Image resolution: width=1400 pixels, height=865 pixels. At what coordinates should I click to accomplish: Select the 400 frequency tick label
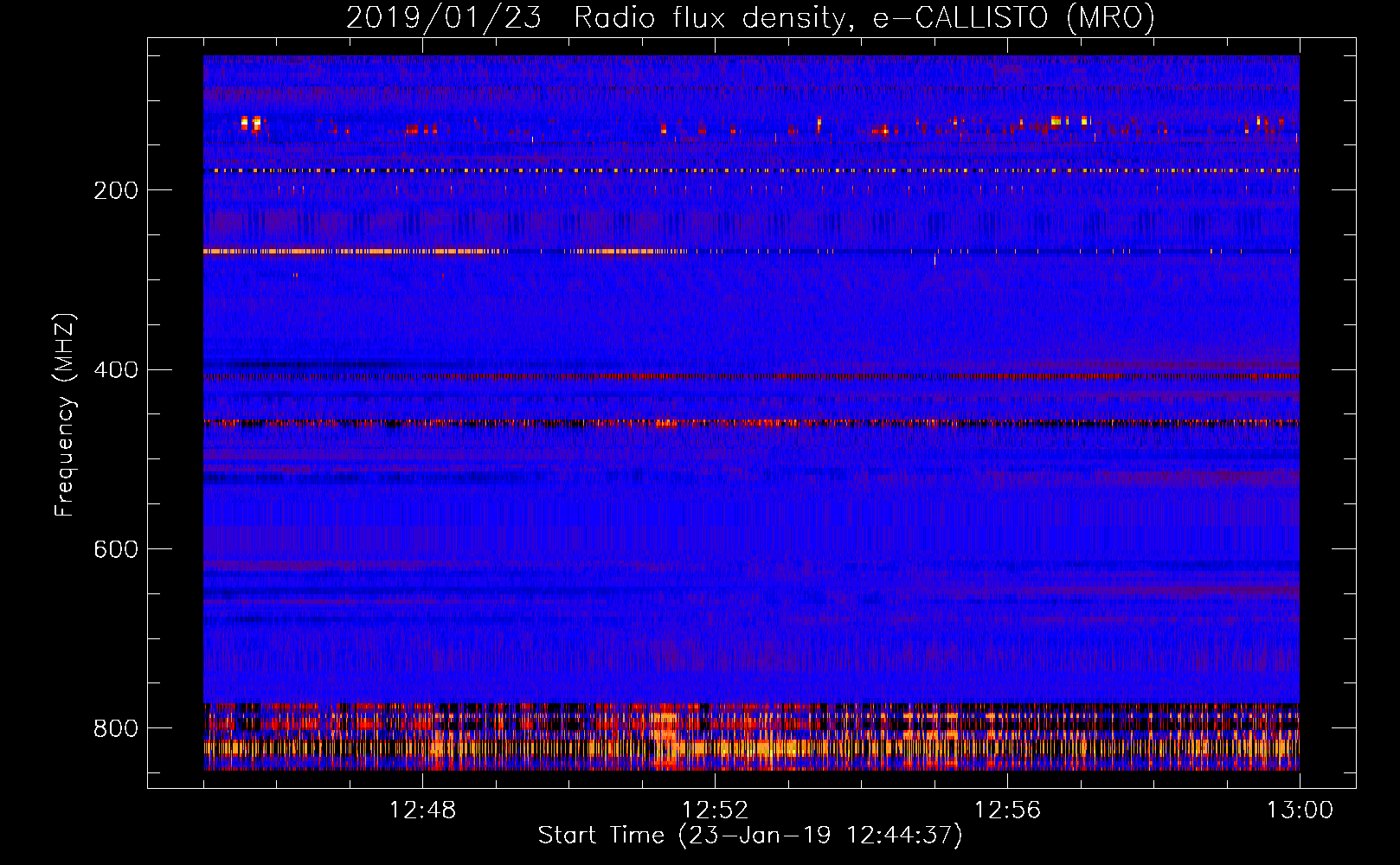(116, 370)
